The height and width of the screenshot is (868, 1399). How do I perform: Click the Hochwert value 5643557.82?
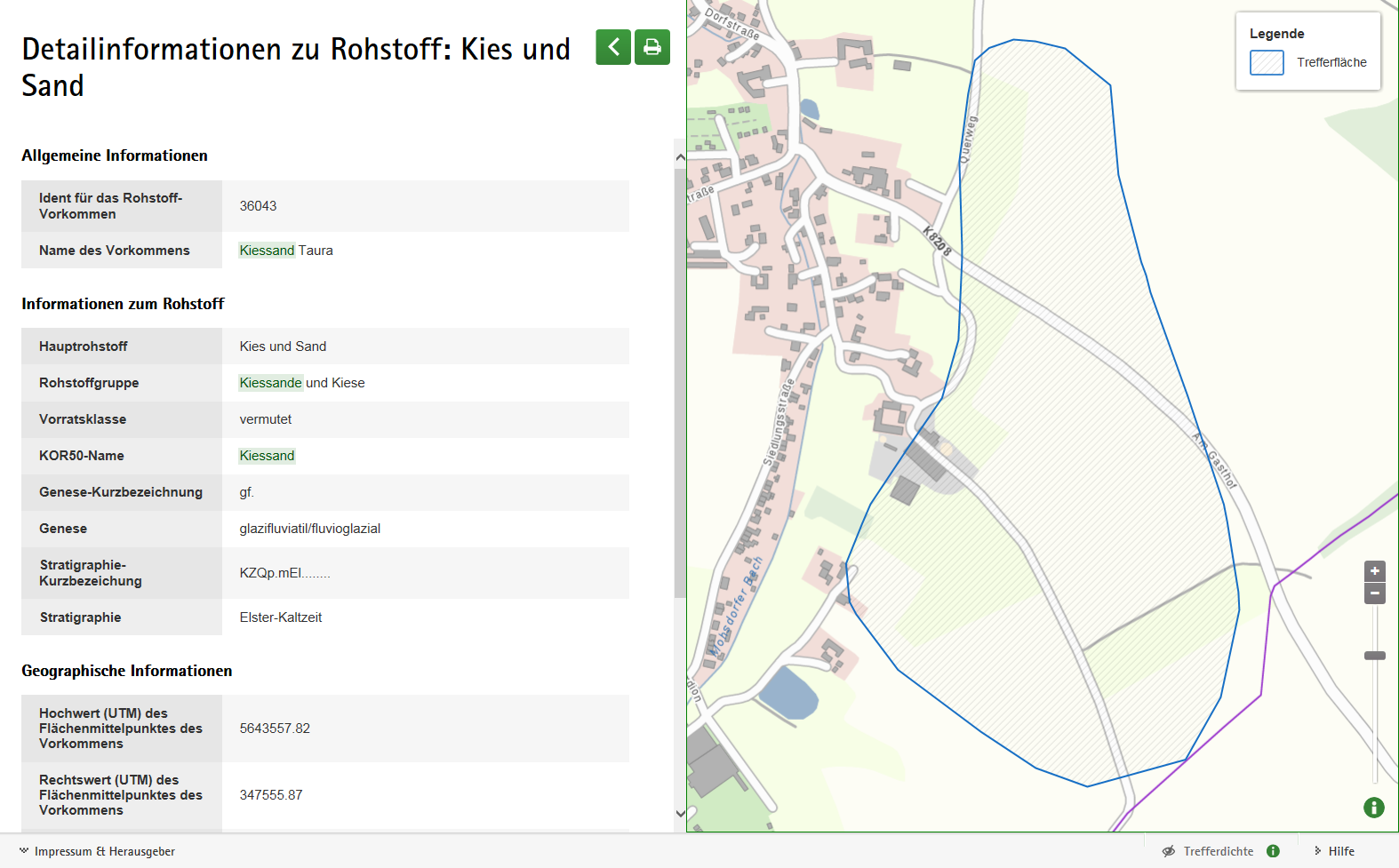click(x=275, y=729)
